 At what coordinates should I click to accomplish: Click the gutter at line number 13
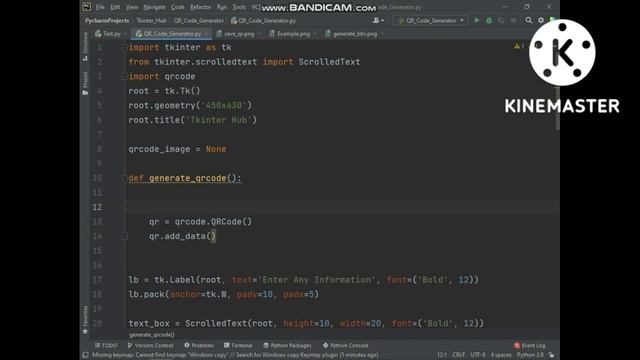(x=97, y=222)
